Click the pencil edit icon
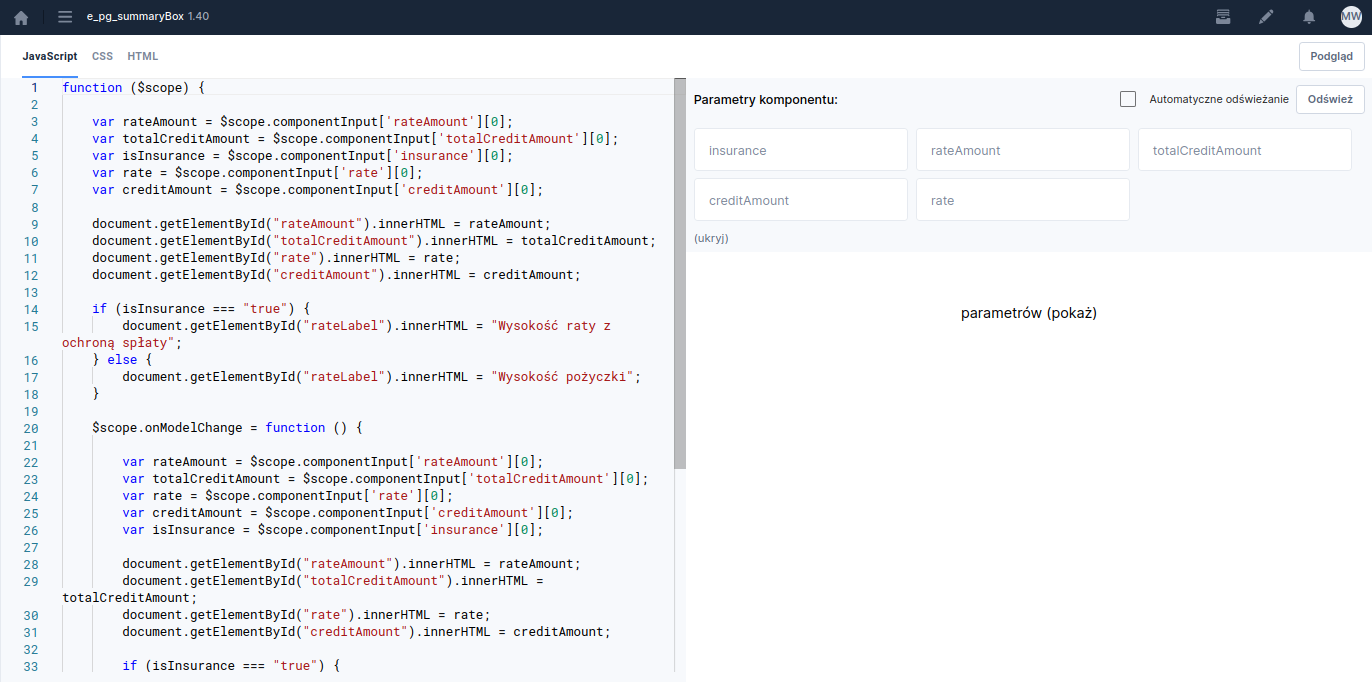The image size is (1372, 682). click(1266, 17)
